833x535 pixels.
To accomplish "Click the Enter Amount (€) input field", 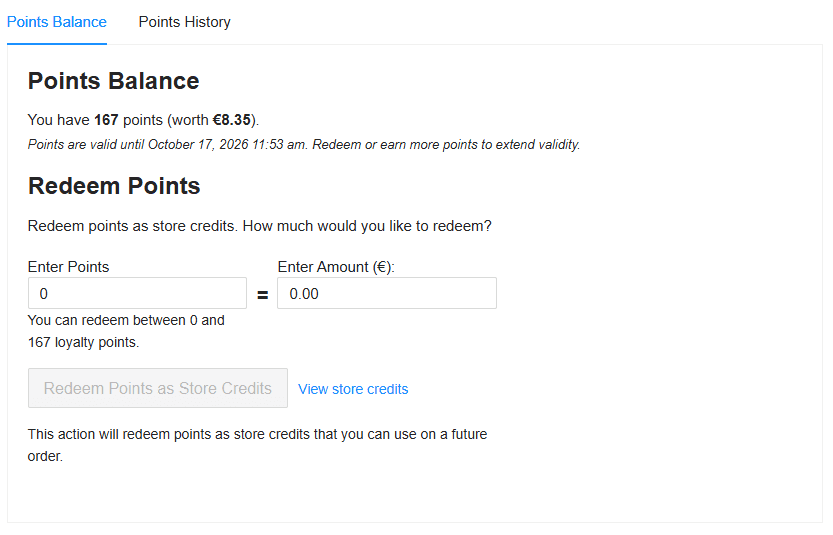I will (x=386, y=293).
